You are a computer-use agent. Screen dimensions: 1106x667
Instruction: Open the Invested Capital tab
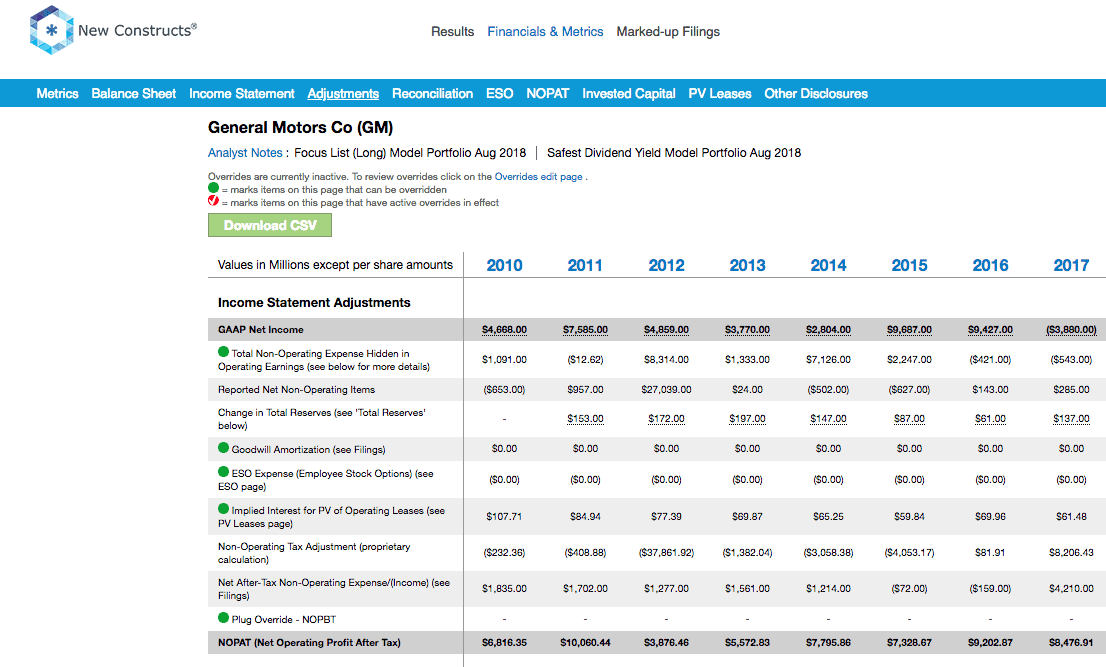(628, 94)
